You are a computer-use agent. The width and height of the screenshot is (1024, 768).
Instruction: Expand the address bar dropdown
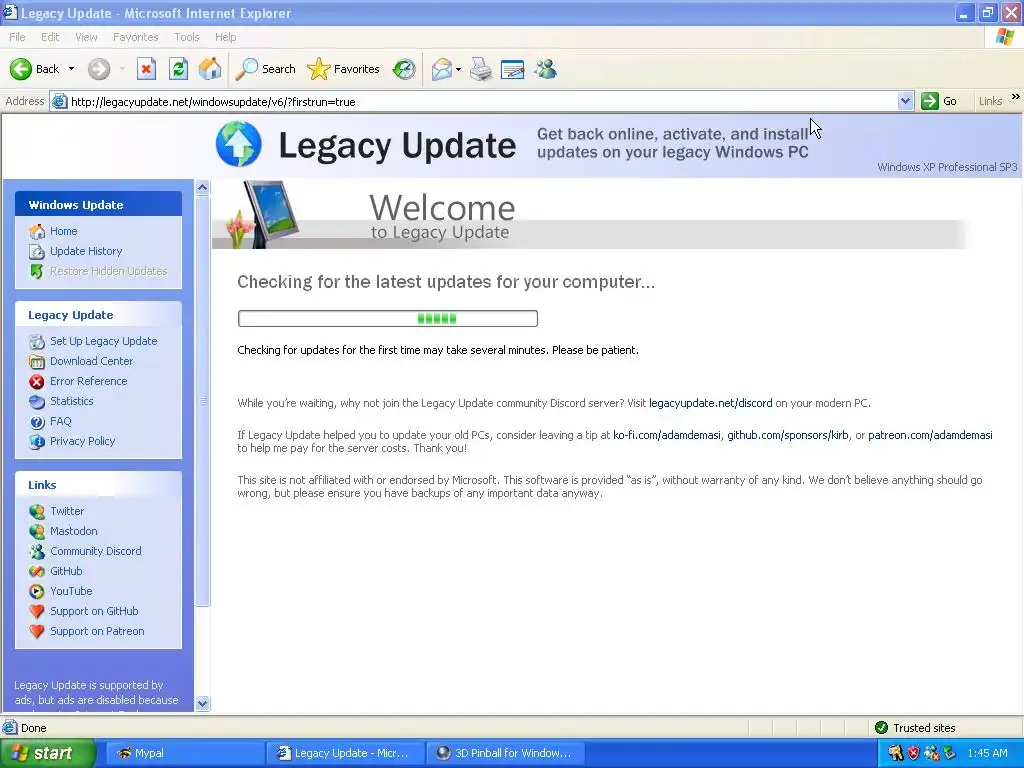(x=905, y=101)
